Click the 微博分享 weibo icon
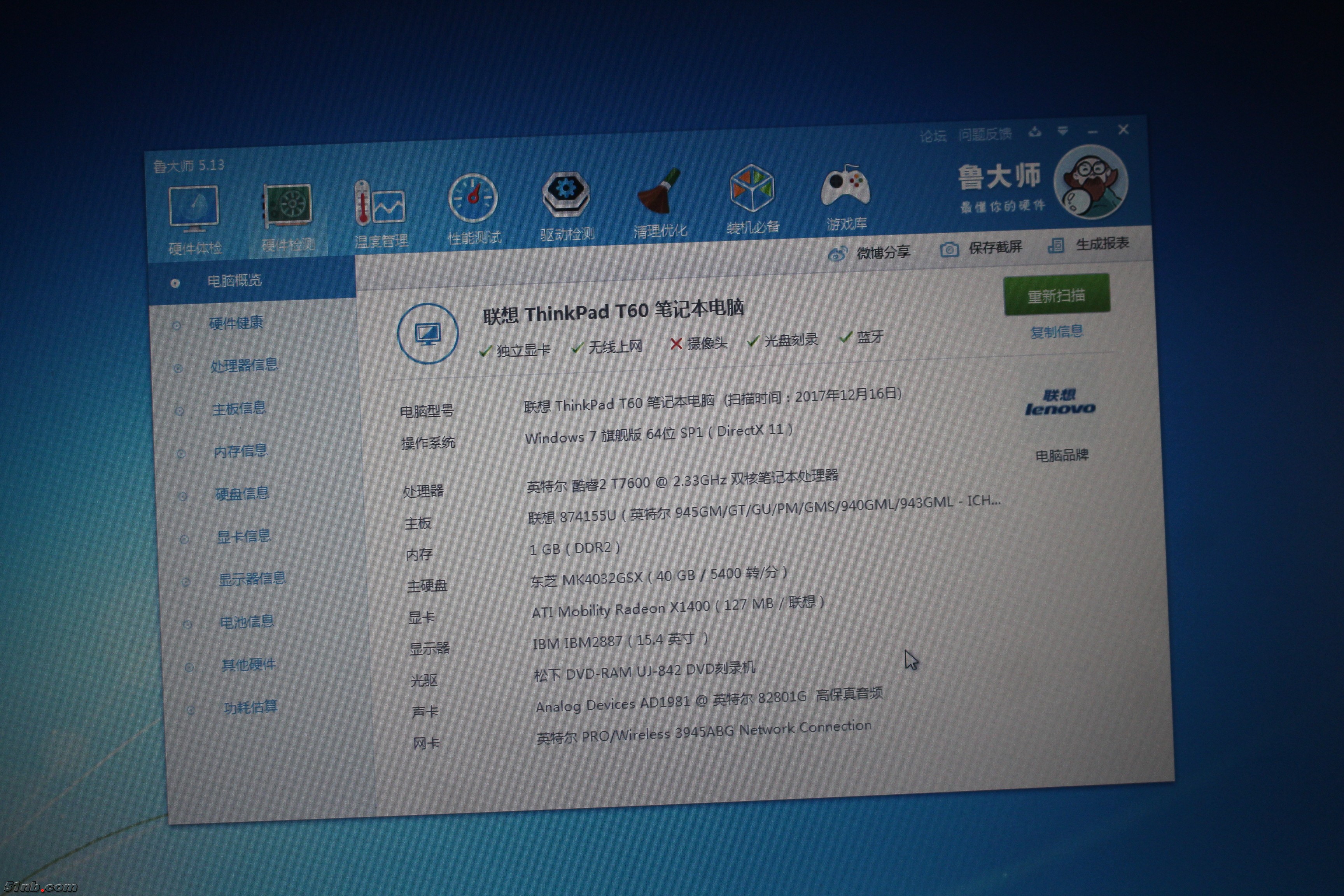Image resolution: width=1344 pixels, height=896 pixels. [x=838, y=254]
